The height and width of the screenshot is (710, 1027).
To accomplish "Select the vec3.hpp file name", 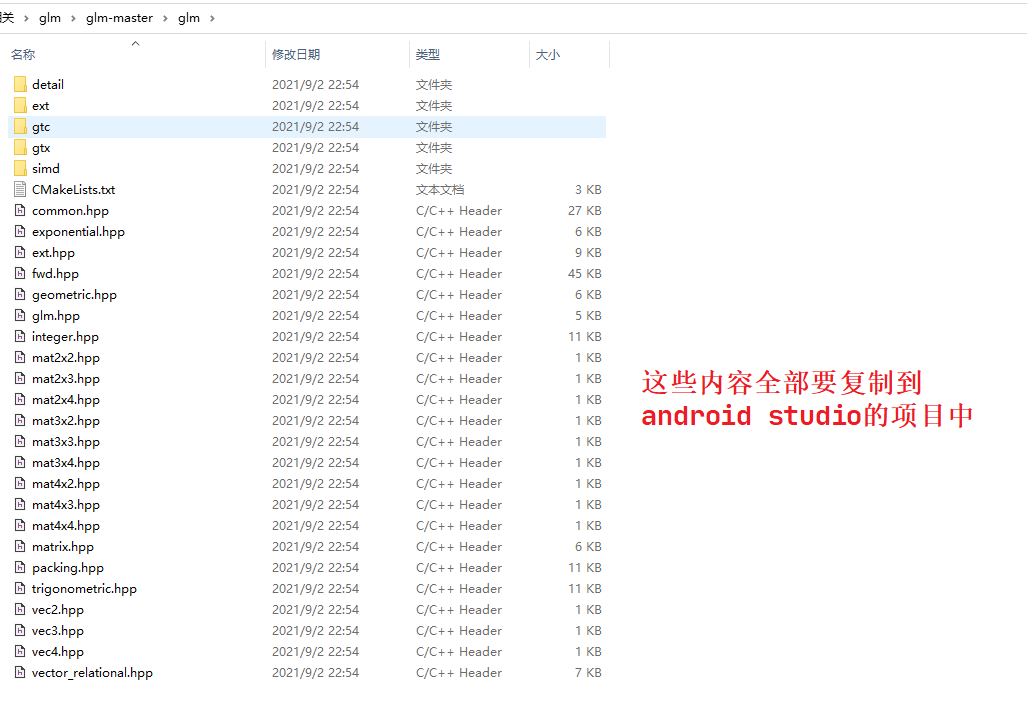I will click(58, 630).
